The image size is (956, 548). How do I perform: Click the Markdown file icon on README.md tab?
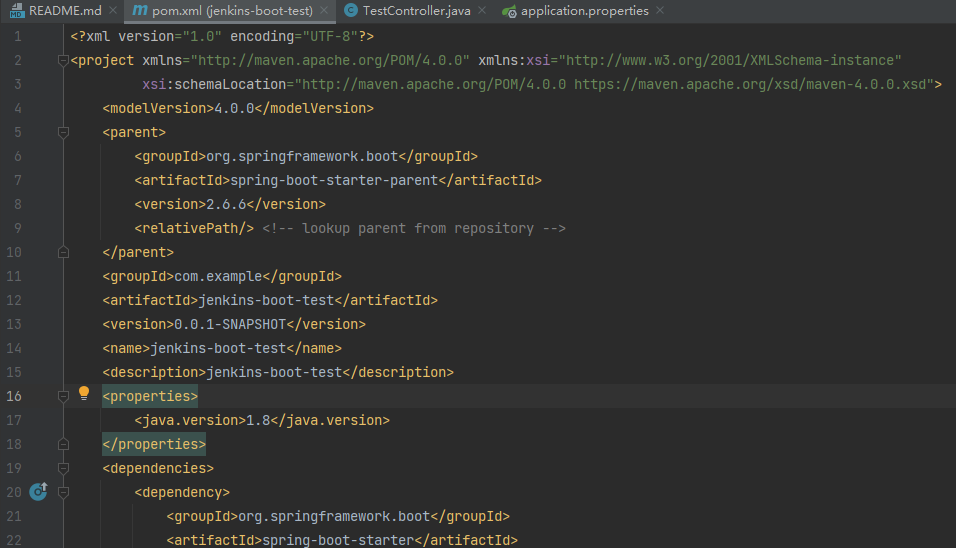(16, 11)
